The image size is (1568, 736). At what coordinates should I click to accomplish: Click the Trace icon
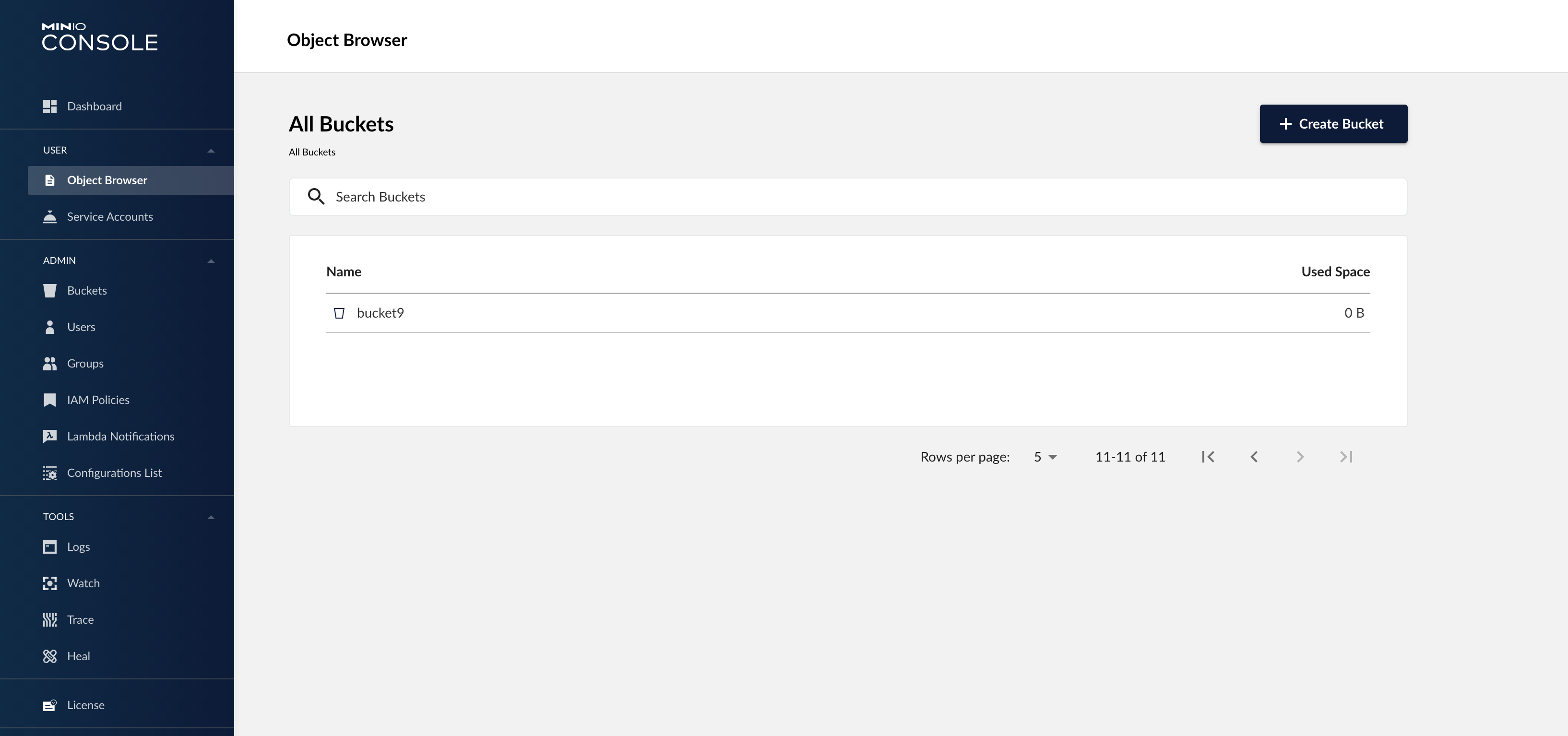tap(50, 620)
